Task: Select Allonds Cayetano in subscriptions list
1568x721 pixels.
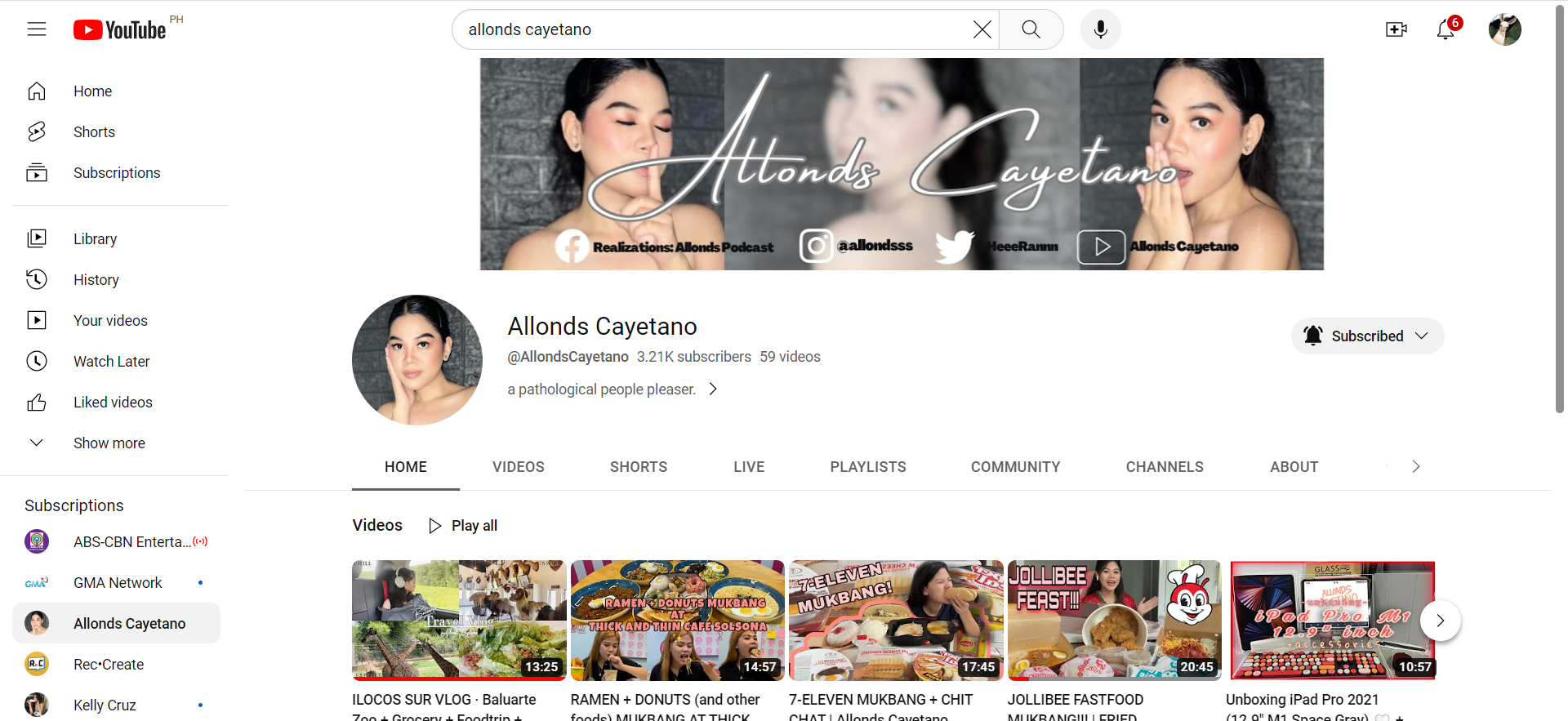Action: (117, 623)
